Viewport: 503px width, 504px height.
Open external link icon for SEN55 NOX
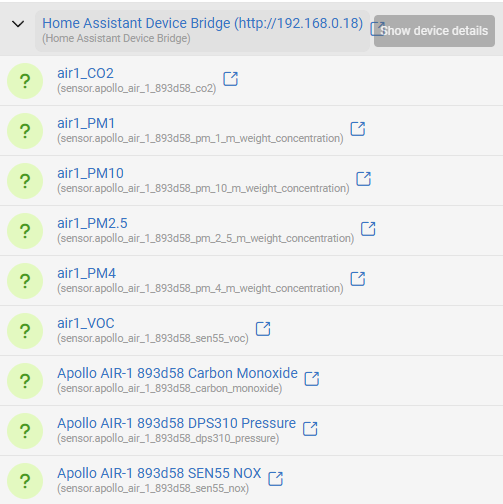275,479
